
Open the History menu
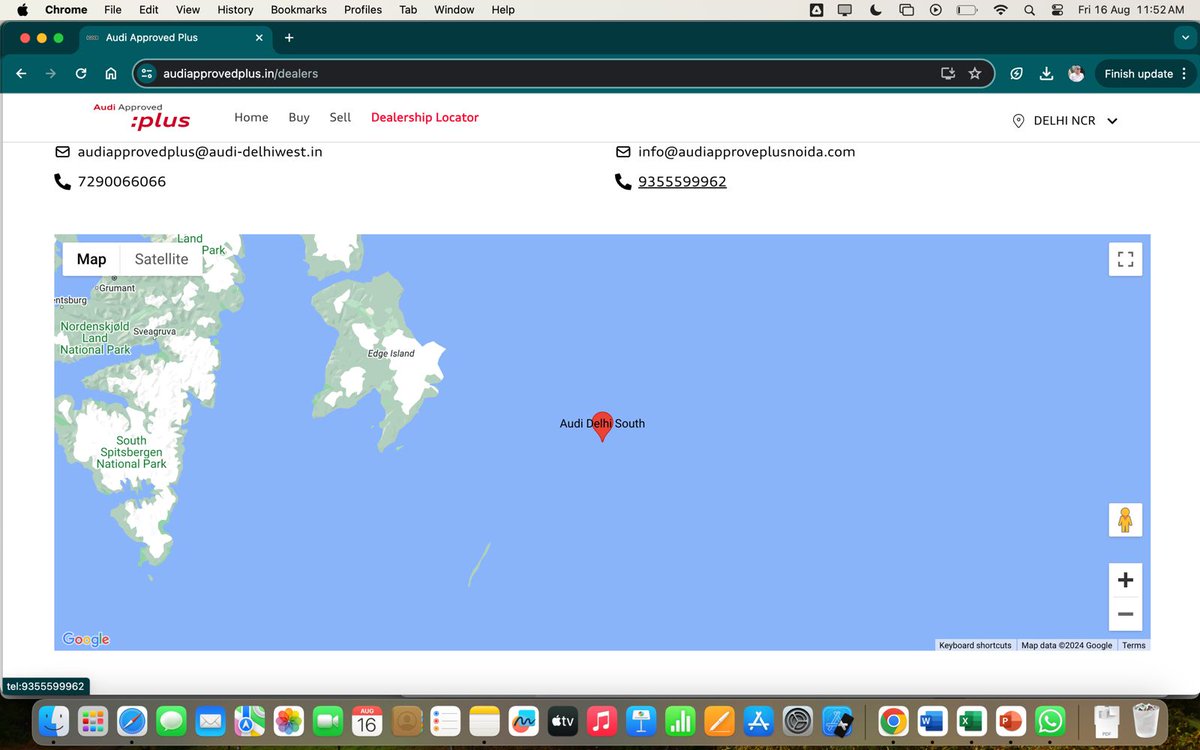(x=235, y=10)
